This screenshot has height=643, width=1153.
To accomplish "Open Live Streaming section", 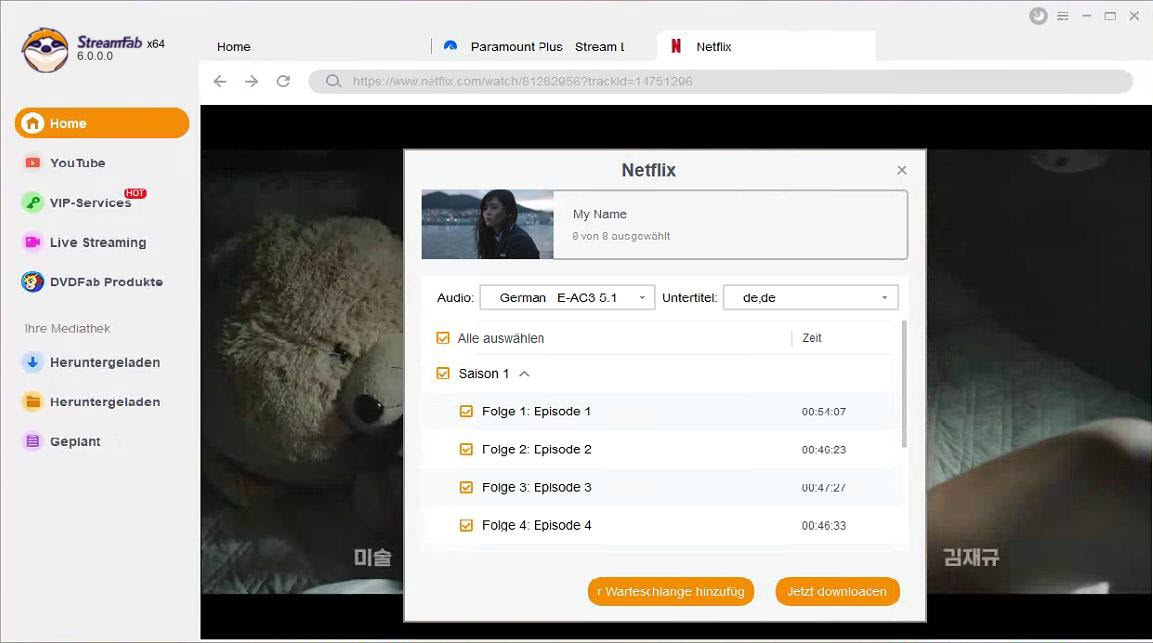I will pyautogui.click(x=98, y=242).
